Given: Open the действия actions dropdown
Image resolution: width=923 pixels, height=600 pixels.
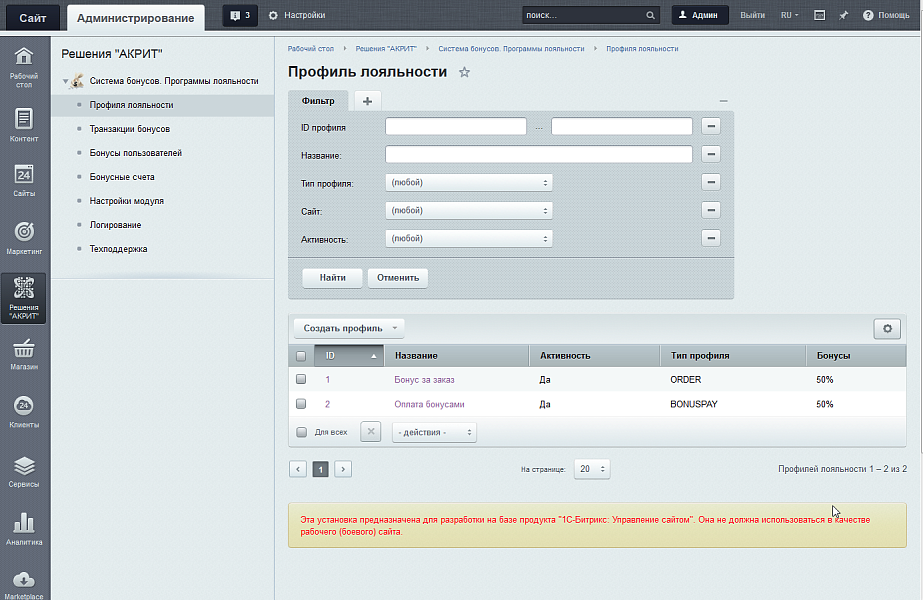Looking at the screenshot, I should [434, 432].
